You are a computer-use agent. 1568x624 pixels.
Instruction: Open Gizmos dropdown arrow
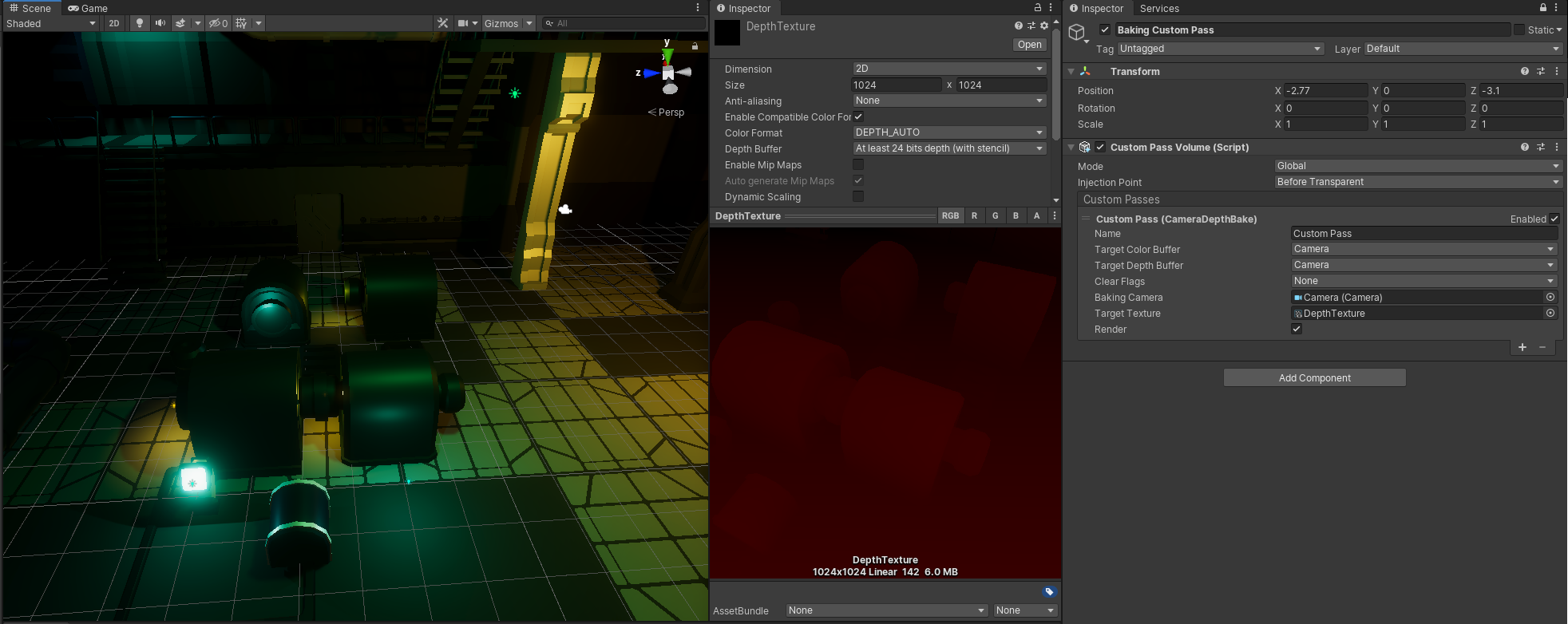[x=529, y=23]
